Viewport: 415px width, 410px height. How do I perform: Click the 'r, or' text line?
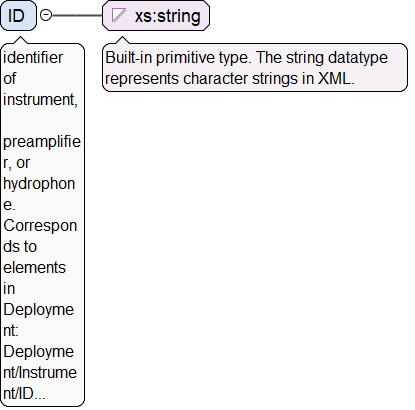tap(17, 163)
